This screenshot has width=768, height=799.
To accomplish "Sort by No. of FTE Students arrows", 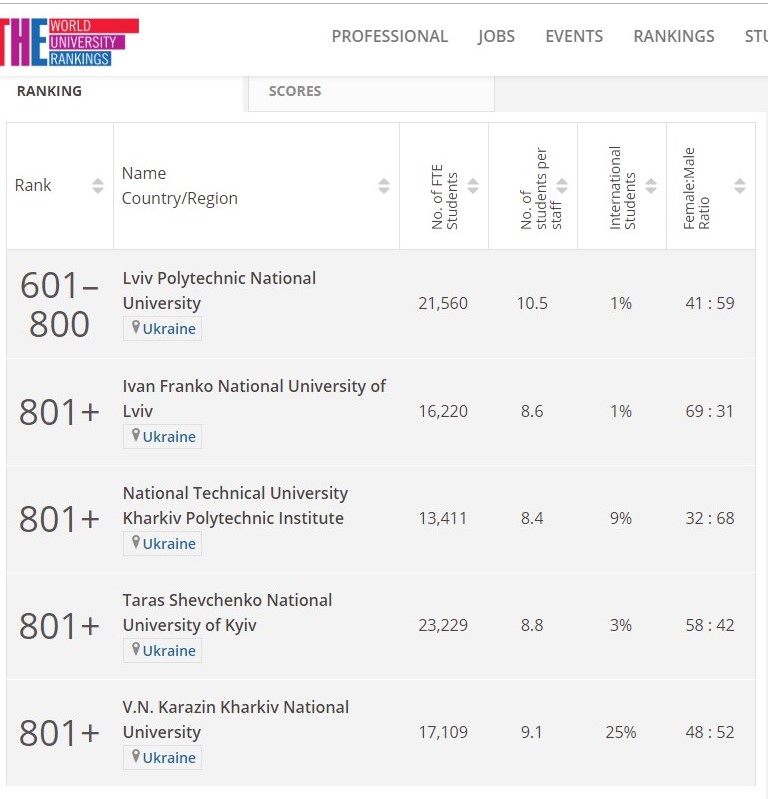I will click(473, 186).
